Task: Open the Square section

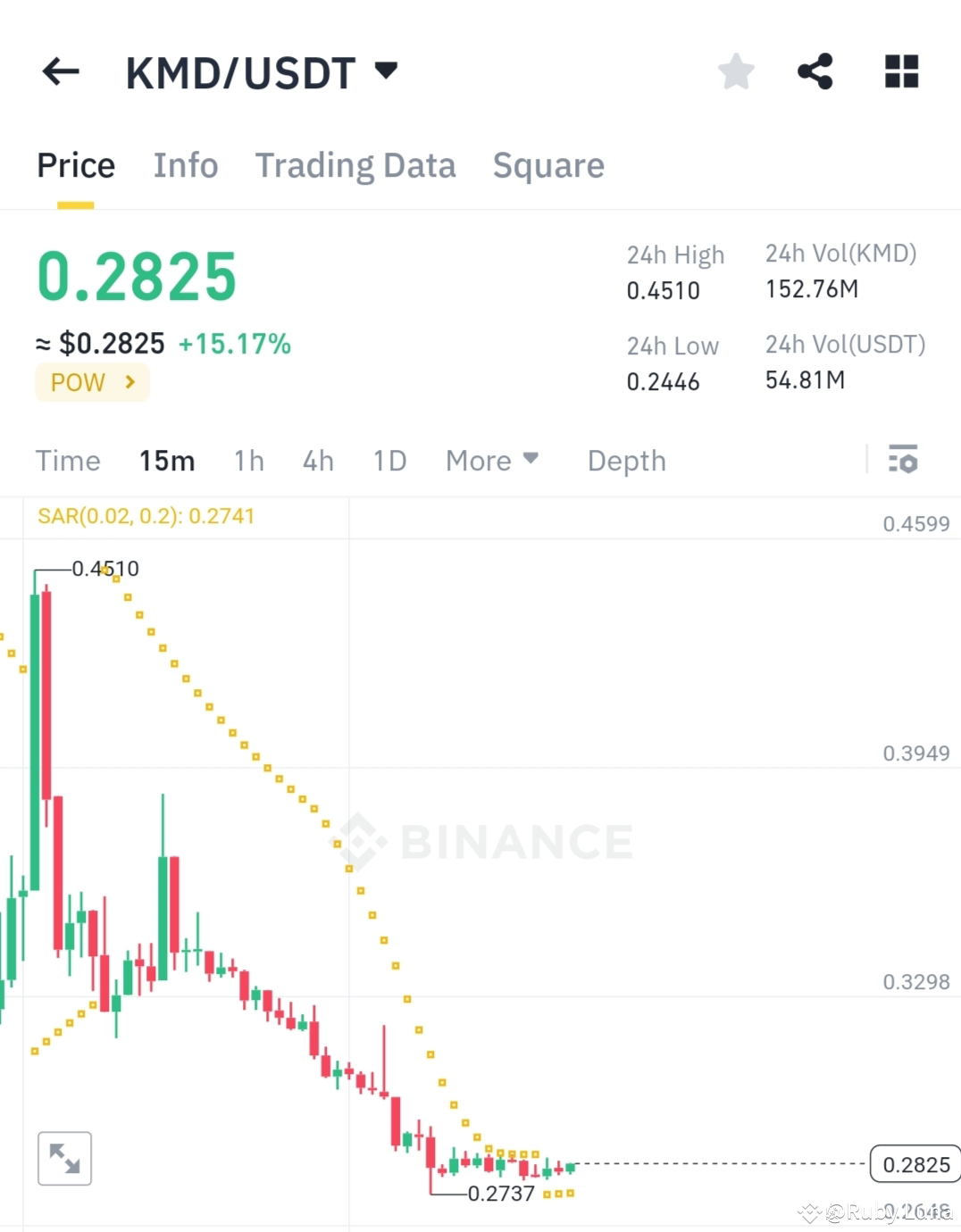Action: click(547, 165)
